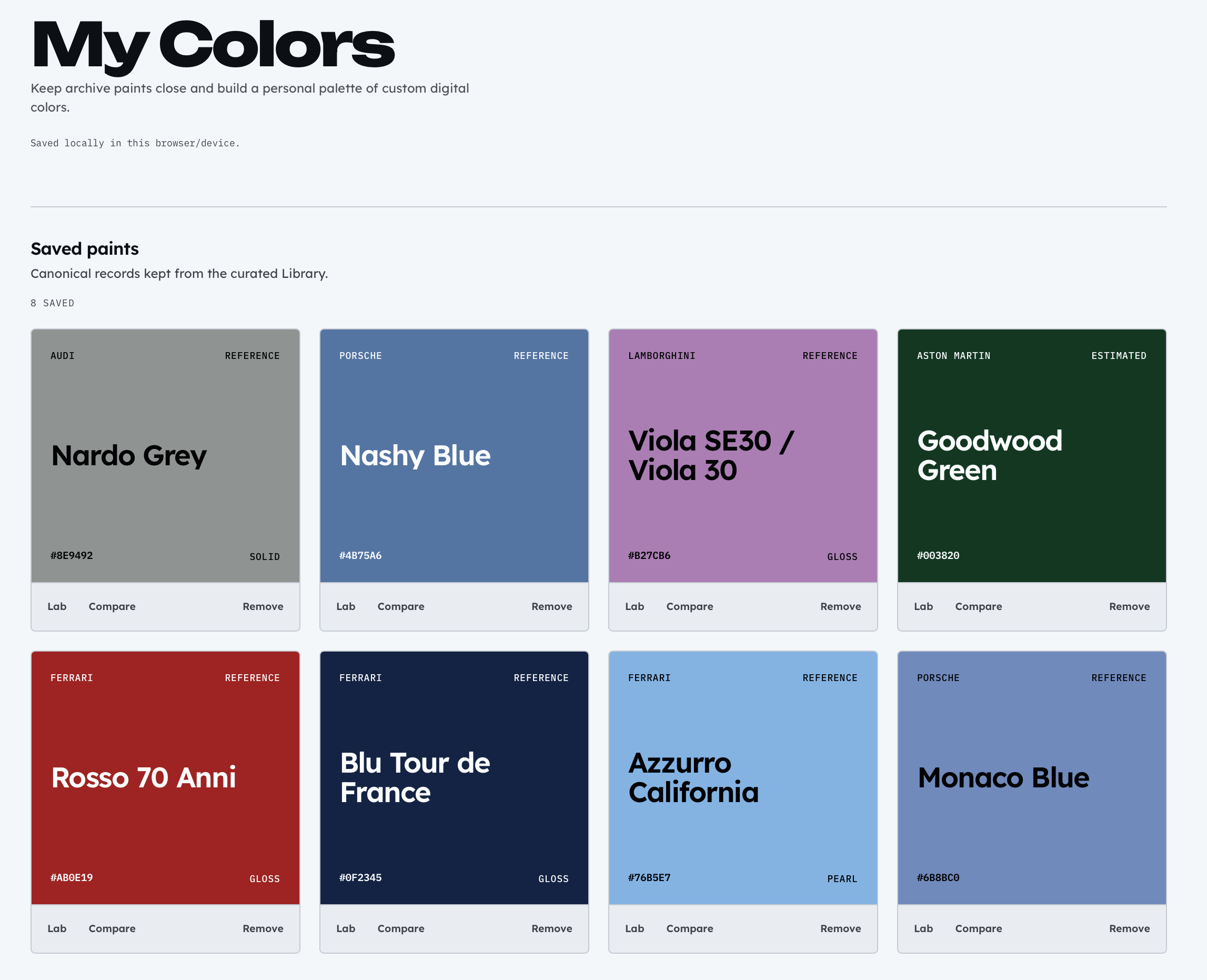Remove Monaco Blue from saved paints
The height and width of the screenshot is (980, 1207).
pos(1130,928)
